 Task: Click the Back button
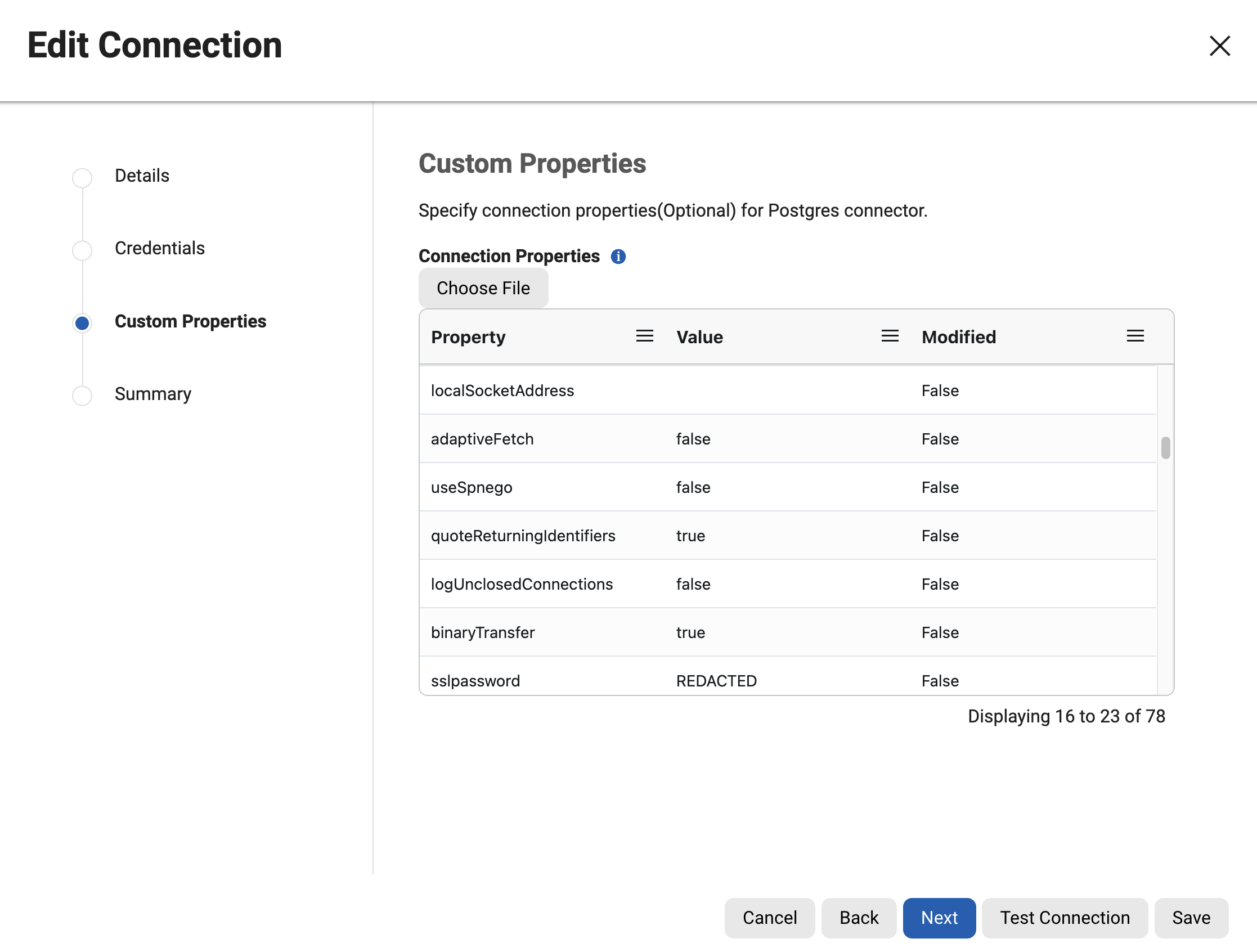858,917
